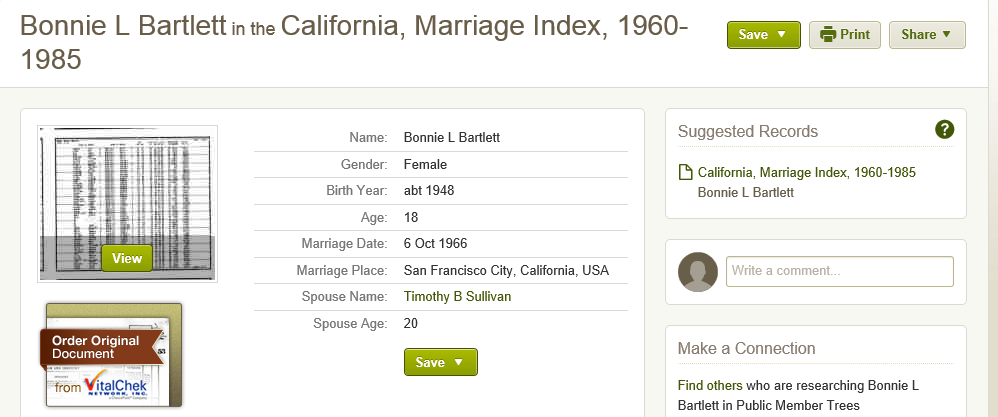998x417 pixels.
Task: Open the Timothy B Sullivan spouse link
Action: tap(457, 297)
